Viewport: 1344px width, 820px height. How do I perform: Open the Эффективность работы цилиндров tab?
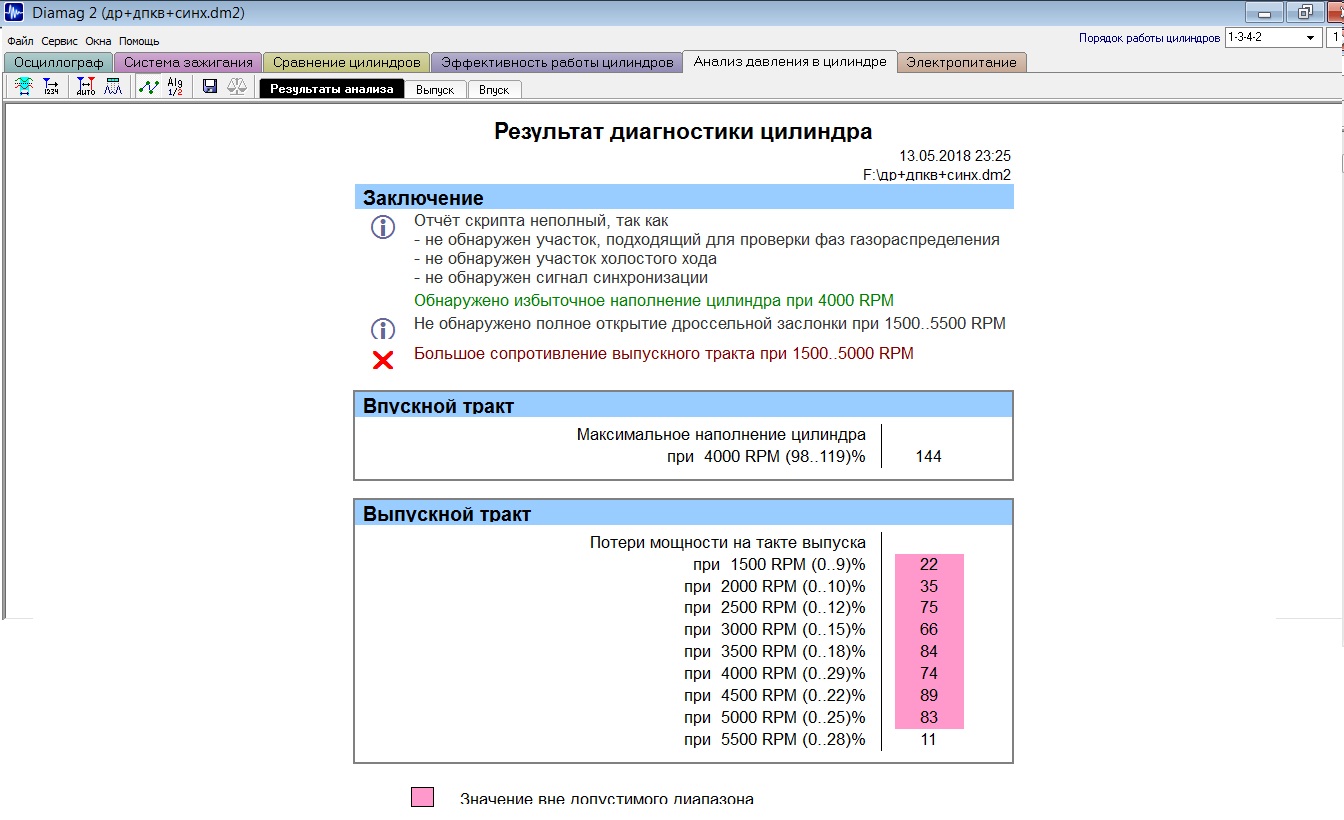[x=557, y=62]
